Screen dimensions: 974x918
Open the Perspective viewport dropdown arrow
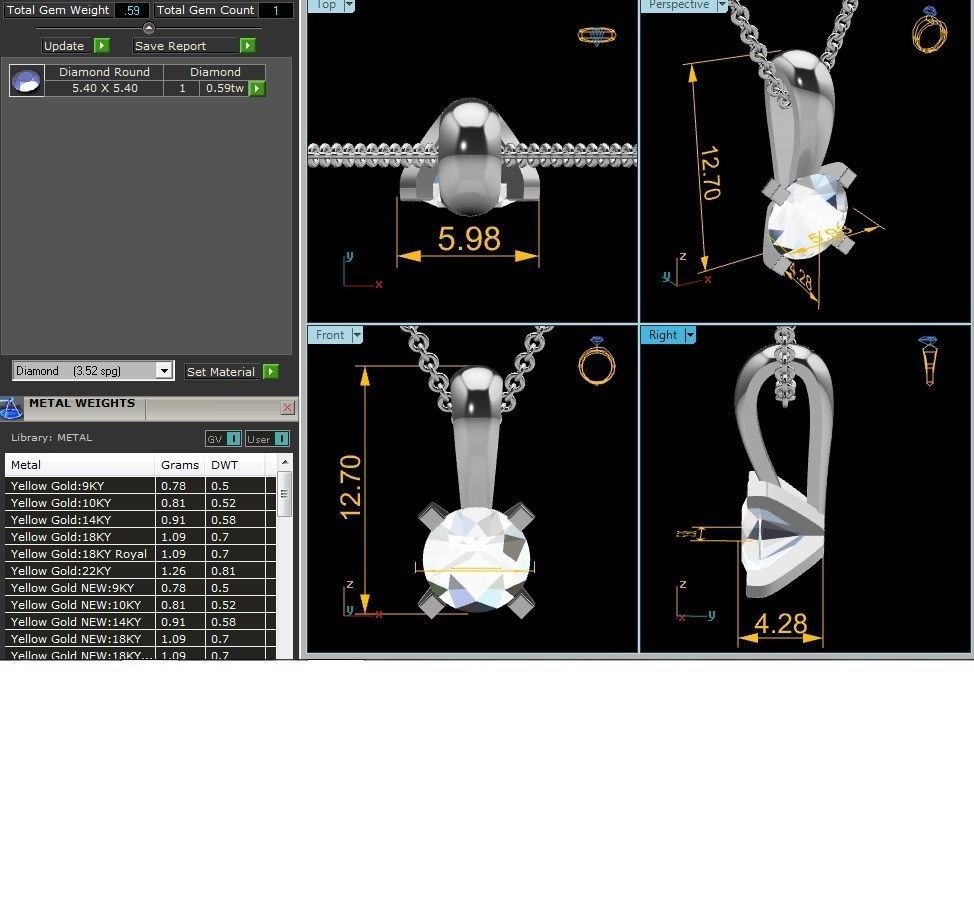click(722, 5)
